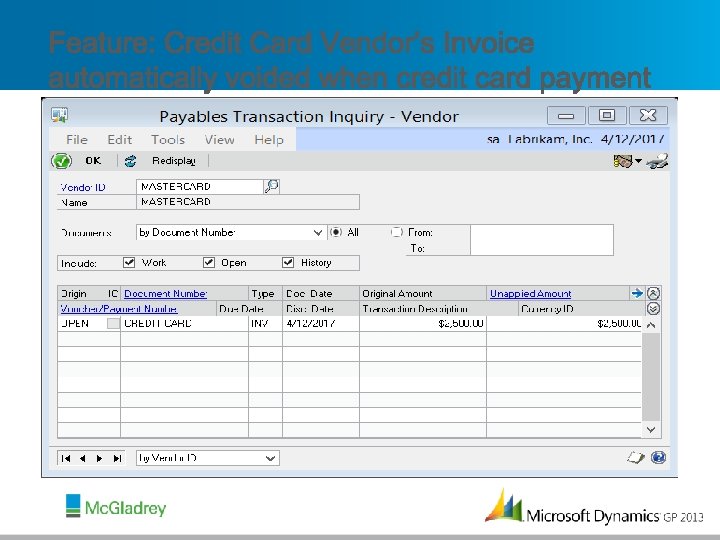
Task: Select the From radio button
Action: (x=397, y=232)
